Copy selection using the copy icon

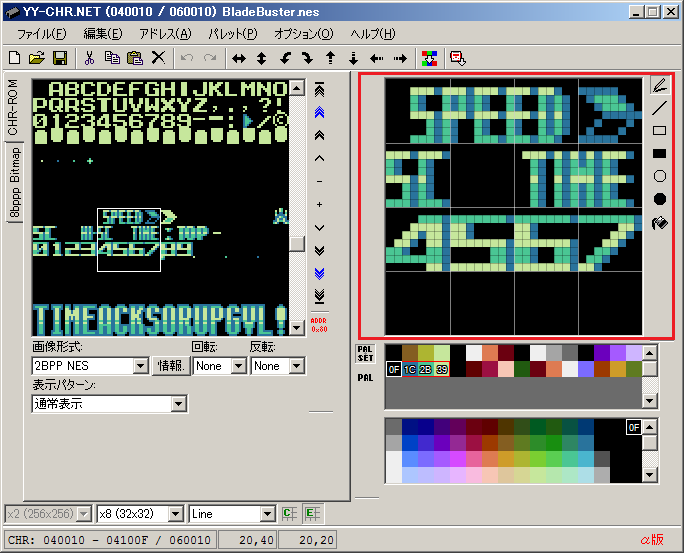(112, 58)
